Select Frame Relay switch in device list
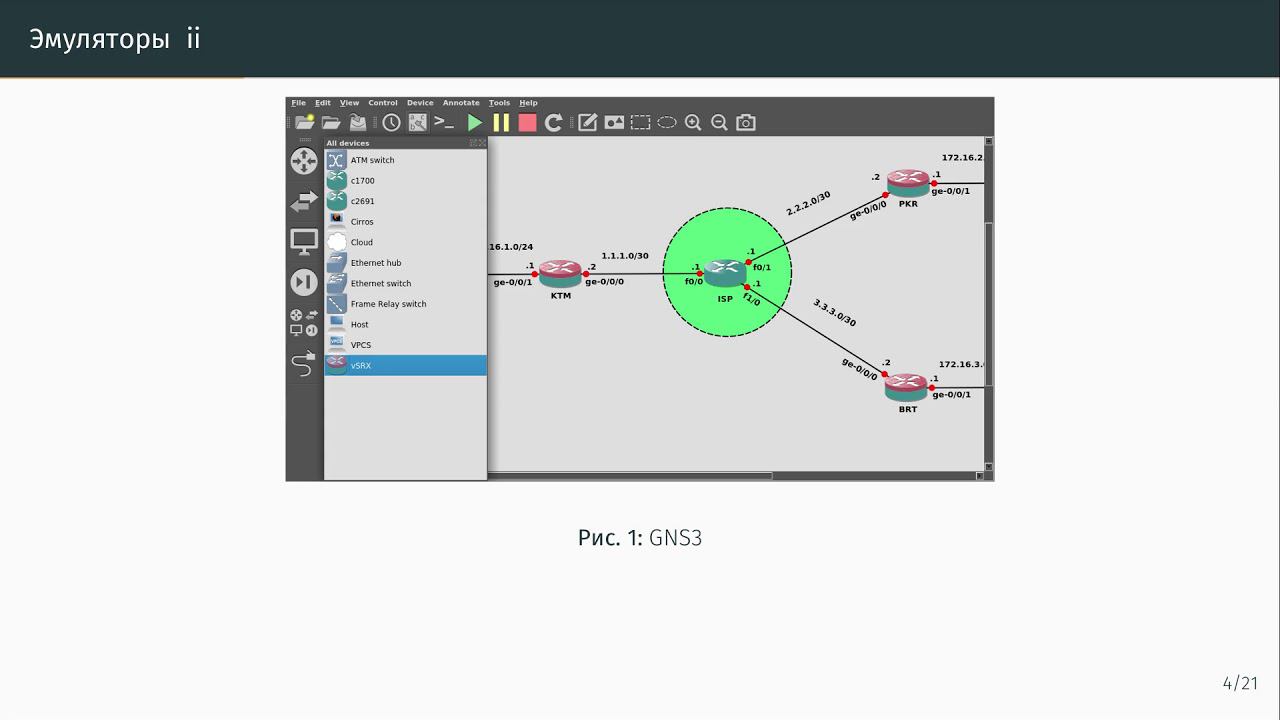Viewport: 1280px width, 720px height. 405,304
